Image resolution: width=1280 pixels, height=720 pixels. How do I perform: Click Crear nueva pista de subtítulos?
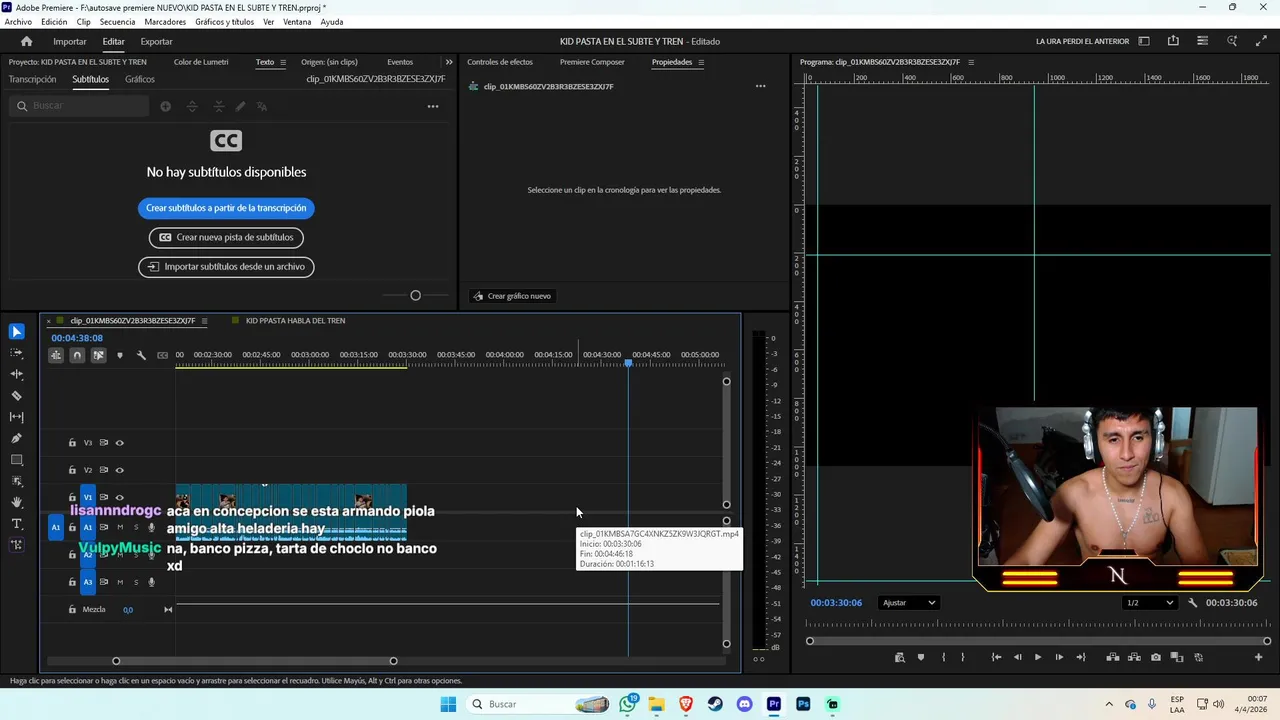point(226,238)
